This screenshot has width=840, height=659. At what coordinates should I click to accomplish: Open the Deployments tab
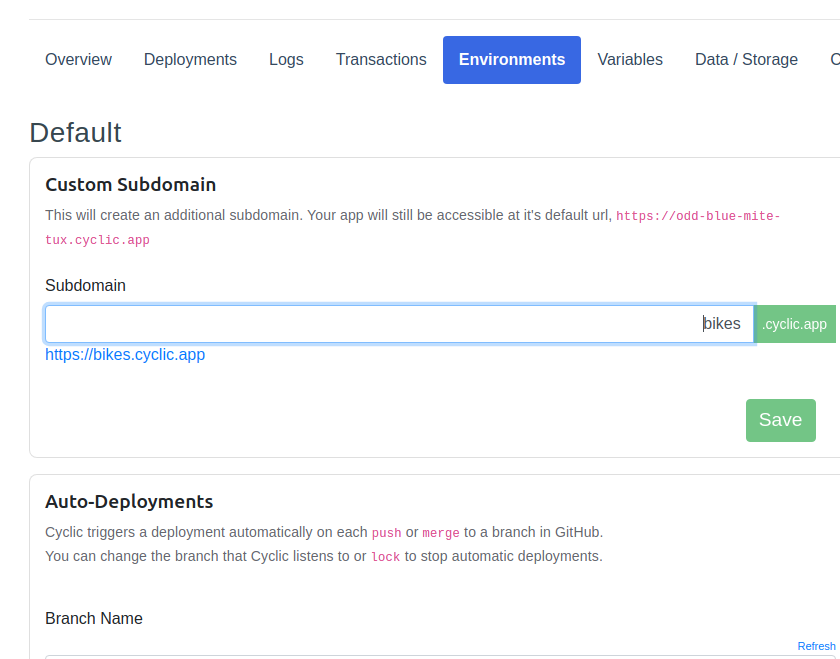tap(190, 59)
